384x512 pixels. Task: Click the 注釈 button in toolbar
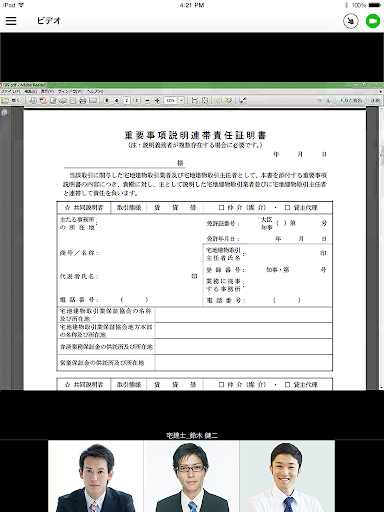pyautogui.click(x=375, y=100)
